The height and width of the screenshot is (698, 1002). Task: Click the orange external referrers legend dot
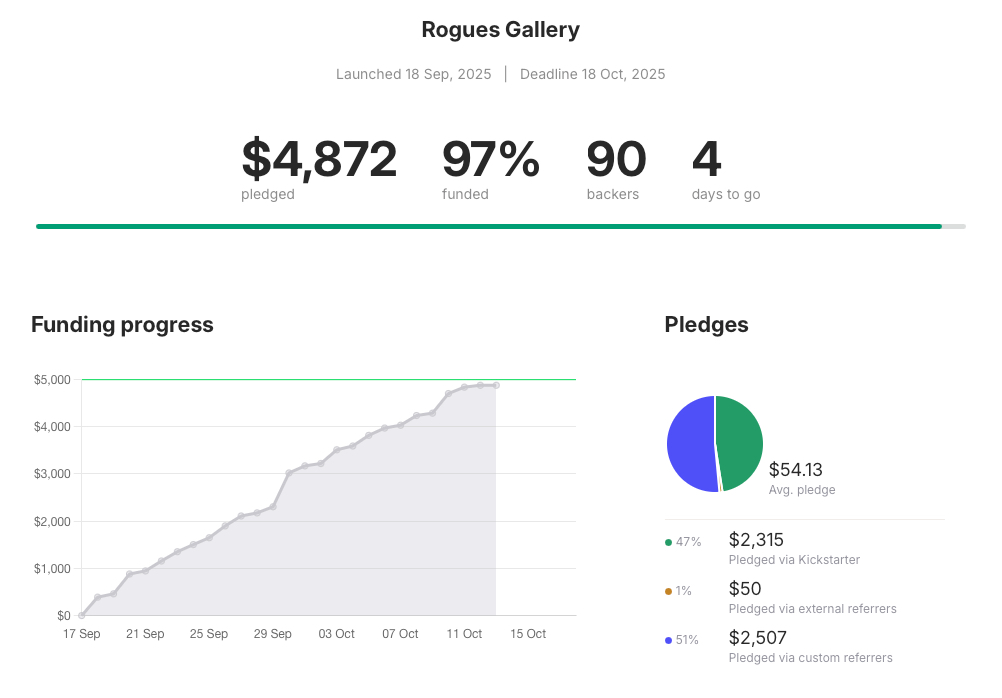(x=668, y=591)
